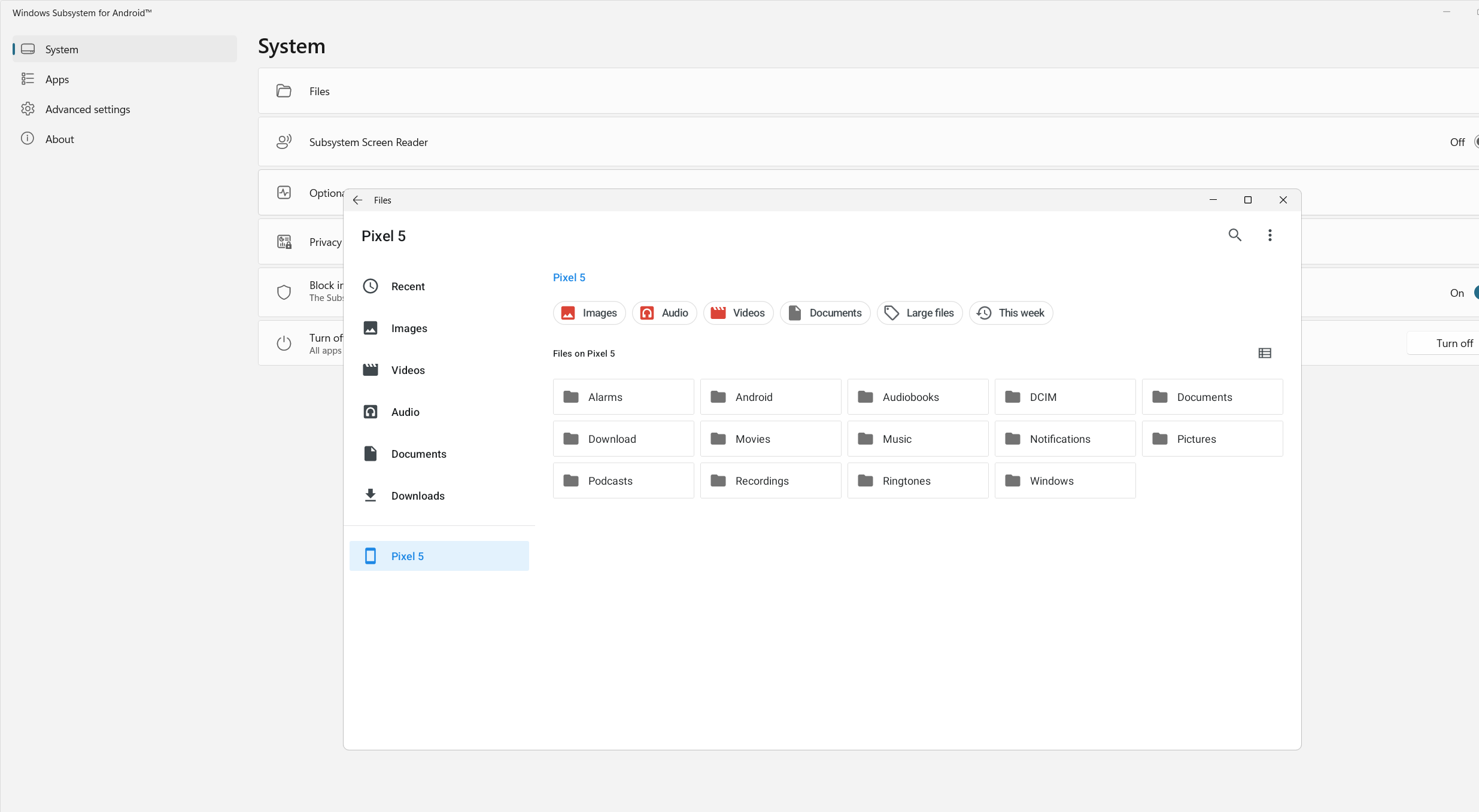
Task: Enable the This week filter chip
Action: 1010,313
